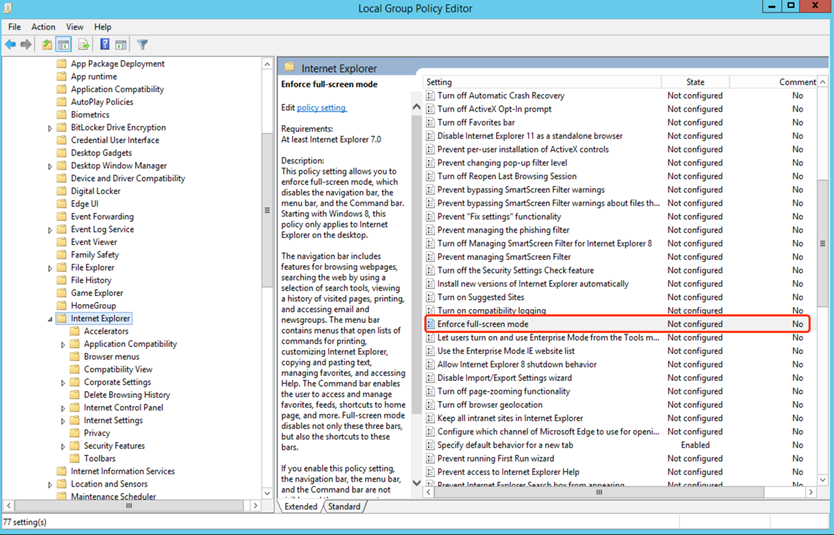Click the tree pane scroll down arrow
Screen dimensions: 834x535
(267, 493)
